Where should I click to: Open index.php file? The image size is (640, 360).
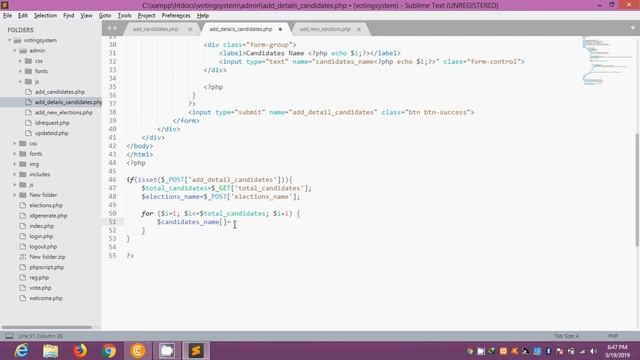[42, 226]
